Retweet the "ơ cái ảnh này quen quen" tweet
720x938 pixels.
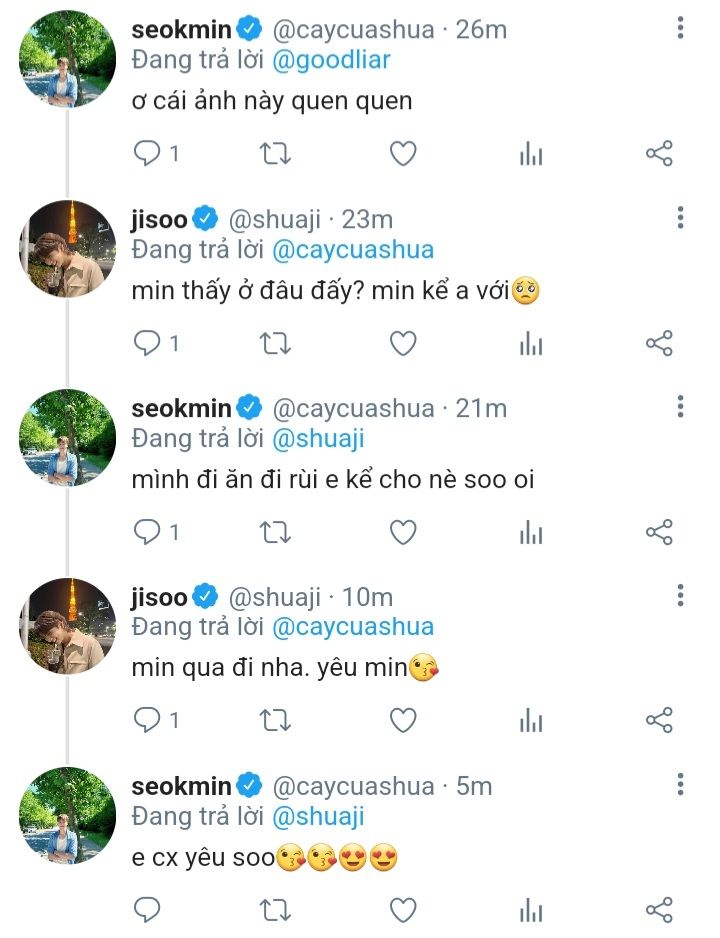point(275,154)
